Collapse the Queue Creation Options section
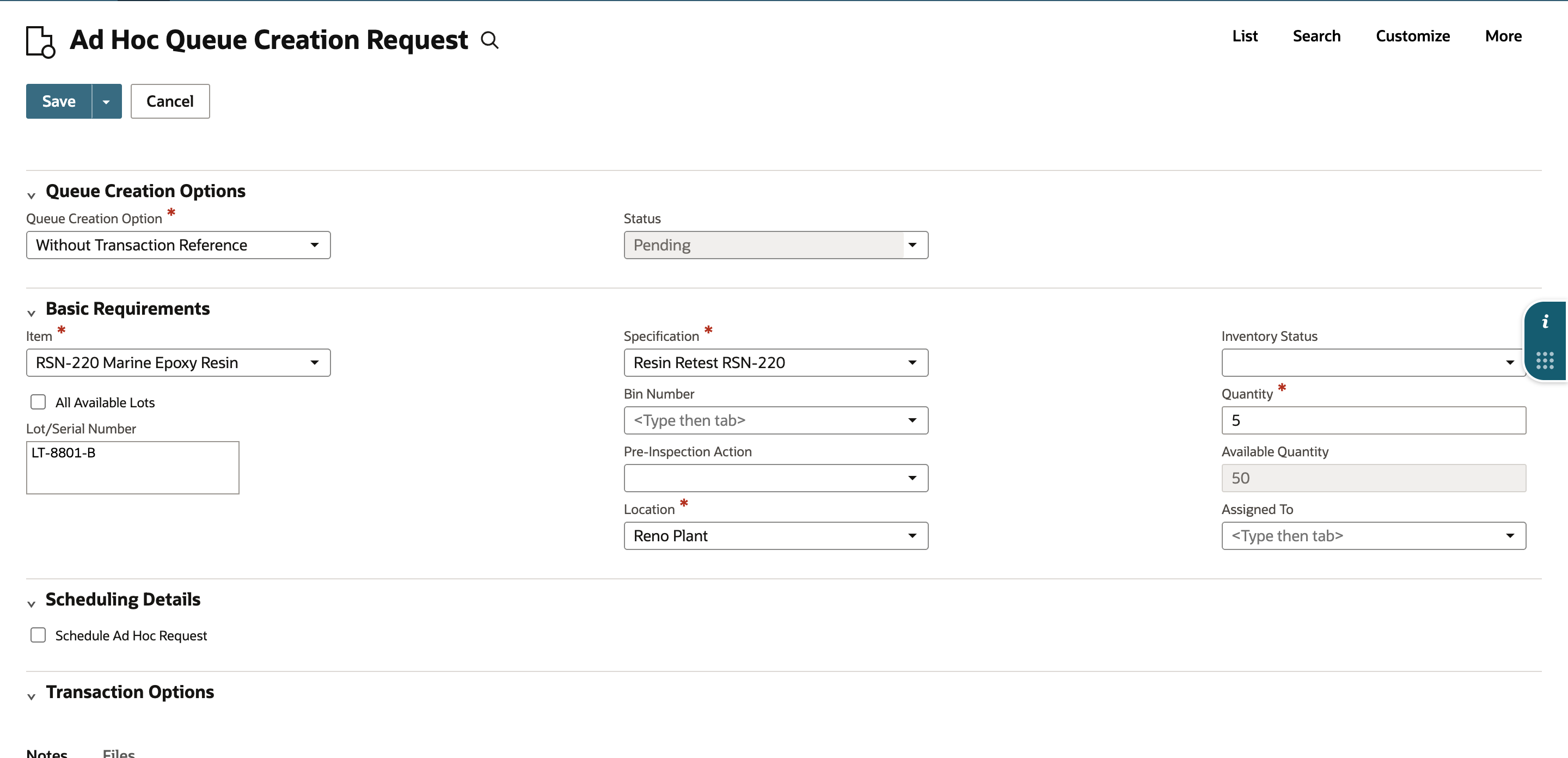Image resolution: width=1568 pixels, height=758 pixels. coord(32,195)
